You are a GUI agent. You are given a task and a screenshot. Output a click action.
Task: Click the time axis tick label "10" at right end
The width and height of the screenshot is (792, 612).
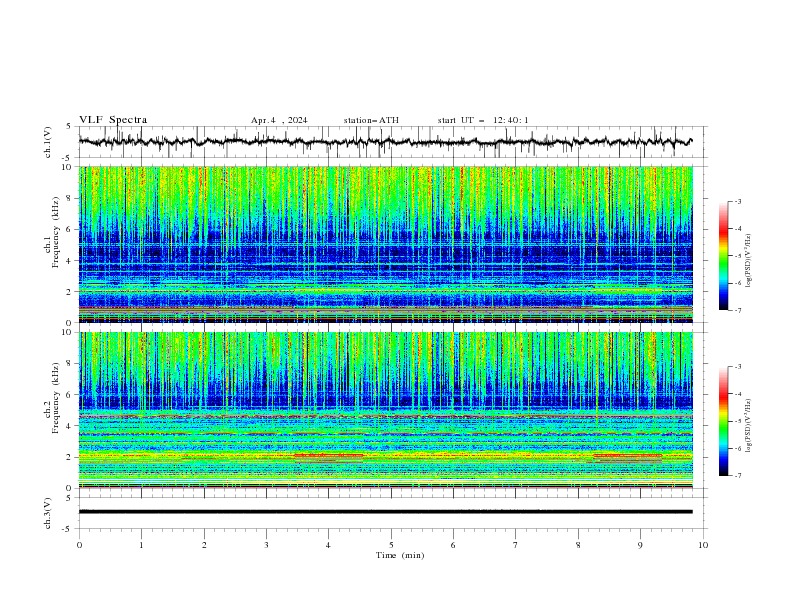pyautogui.click(x=703, y=545)
